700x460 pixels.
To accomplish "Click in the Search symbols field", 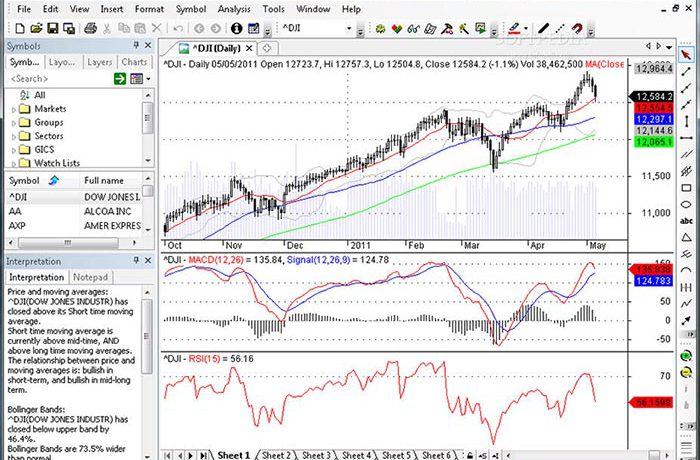I will [59, 79].
